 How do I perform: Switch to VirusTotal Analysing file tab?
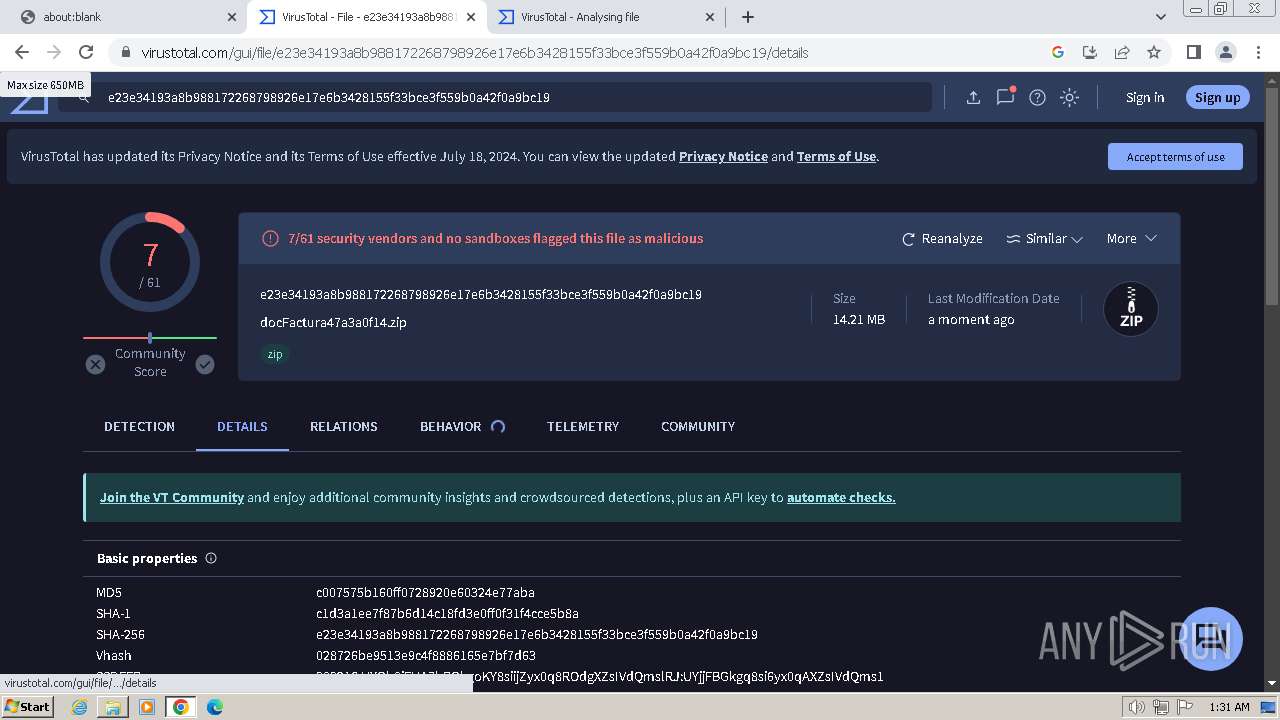pos(605,17)
